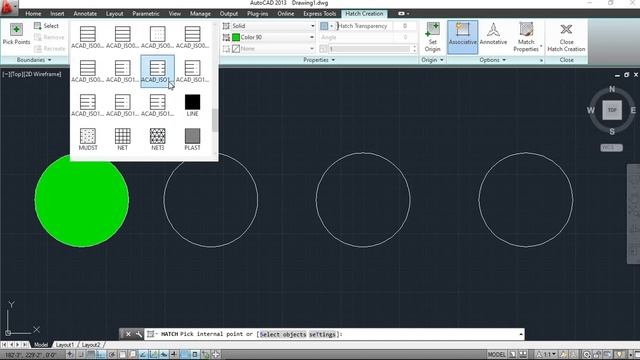Viewport: 640px width, 360px height.
Task: Click Select boundary objects button
Action: point(46,26)
